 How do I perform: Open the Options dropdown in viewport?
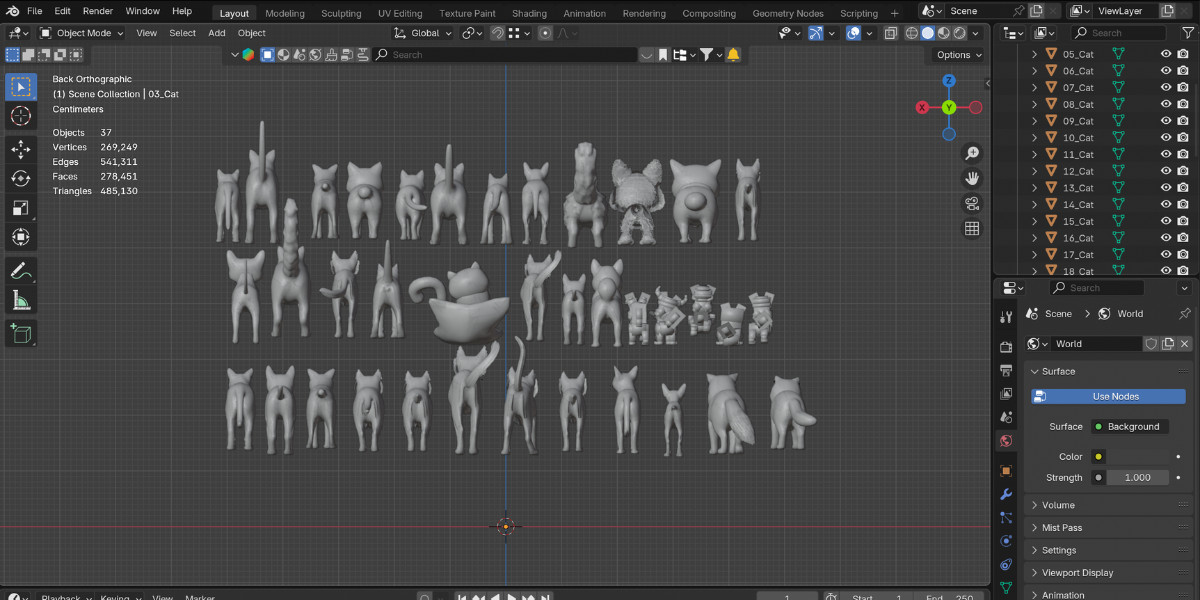tap(958, 55)
